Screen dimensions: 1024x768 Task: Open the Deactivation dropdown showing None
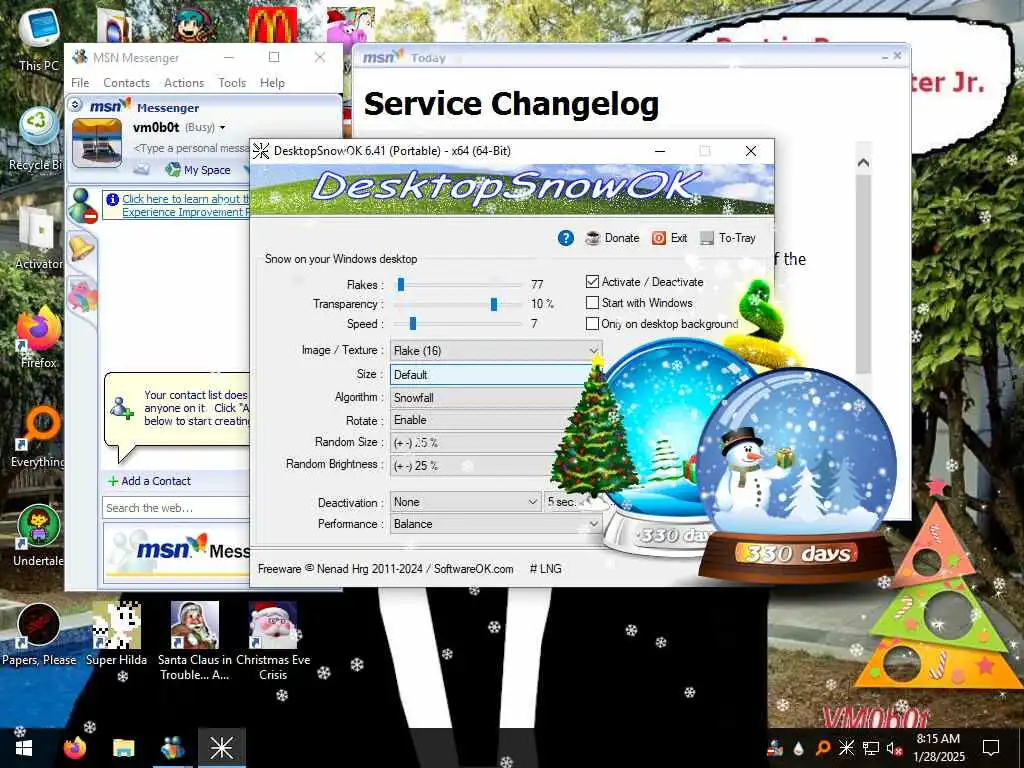466,502
